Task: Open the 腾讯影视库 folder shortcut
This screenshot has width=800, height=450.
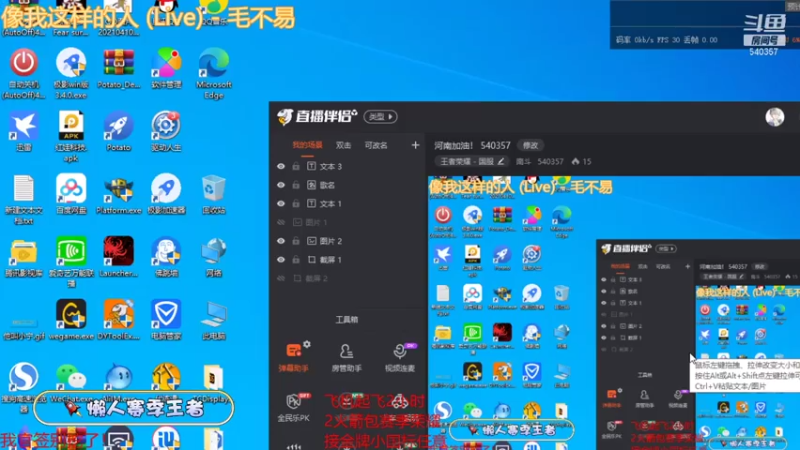Action: click(x=23, y=258)
